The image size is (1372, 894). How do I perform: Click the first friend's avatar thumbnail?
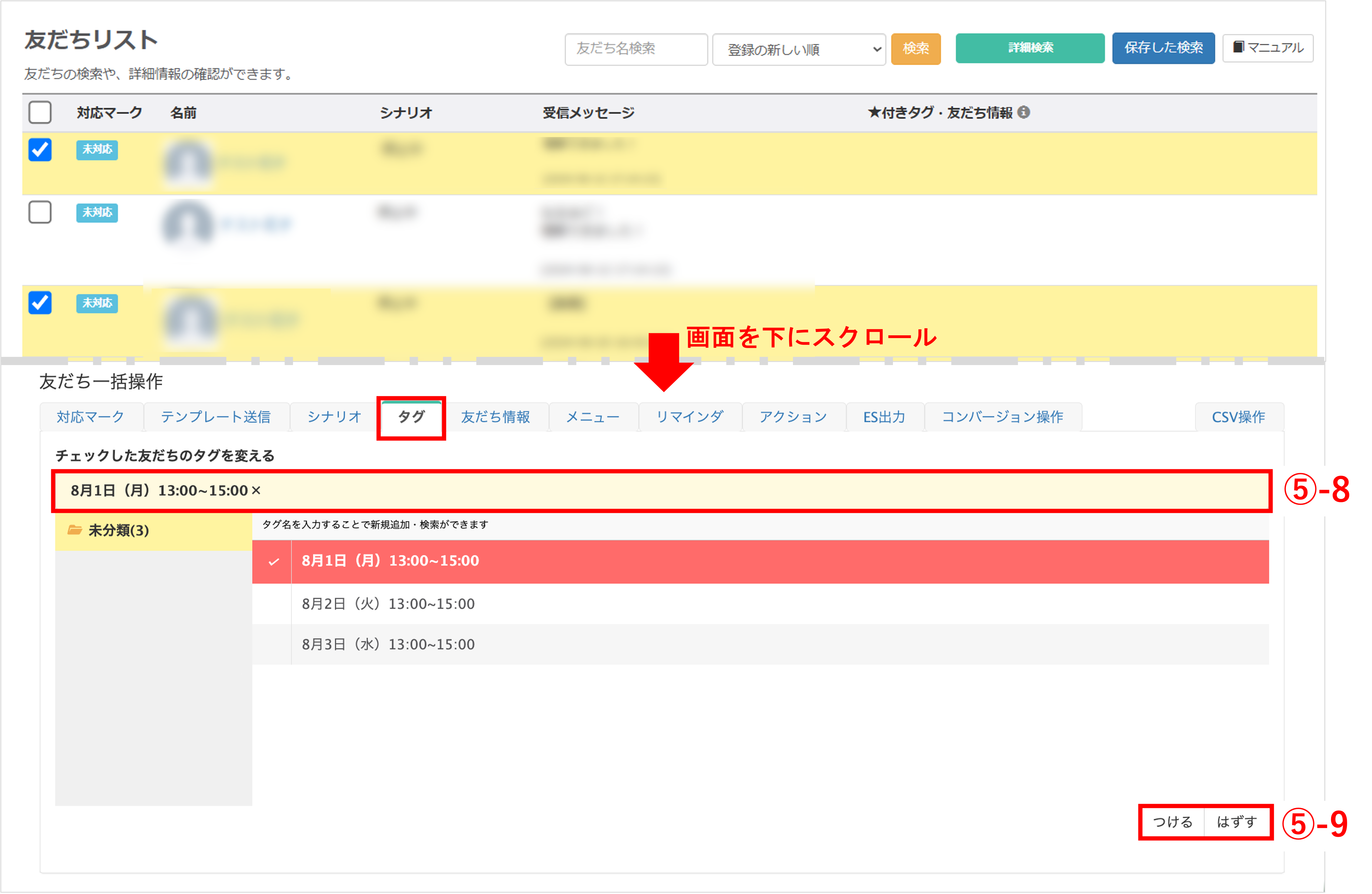click(x=188, y=163)
